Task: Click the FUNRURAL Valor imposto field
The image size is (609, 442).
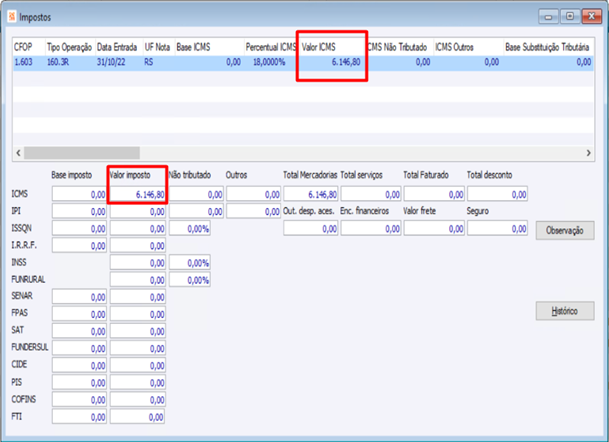Action: coord(138,280)
